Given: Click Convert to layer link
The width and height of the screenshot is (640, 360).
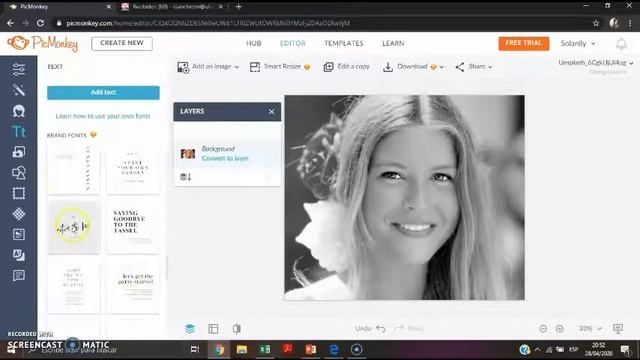Looking at the screenshot, I should [x=225, y=158].
